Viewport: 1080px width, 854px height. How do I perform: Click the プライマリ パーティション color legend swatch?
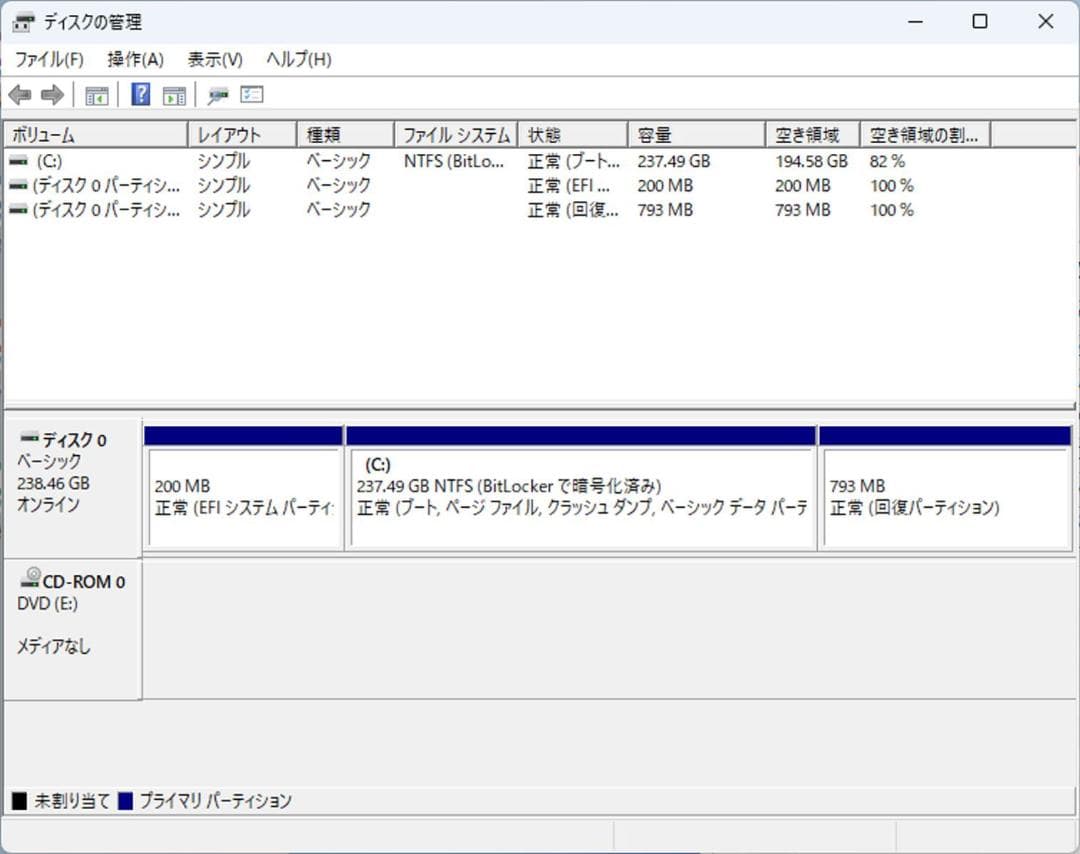pyautogui.click(x=124, y=800)
